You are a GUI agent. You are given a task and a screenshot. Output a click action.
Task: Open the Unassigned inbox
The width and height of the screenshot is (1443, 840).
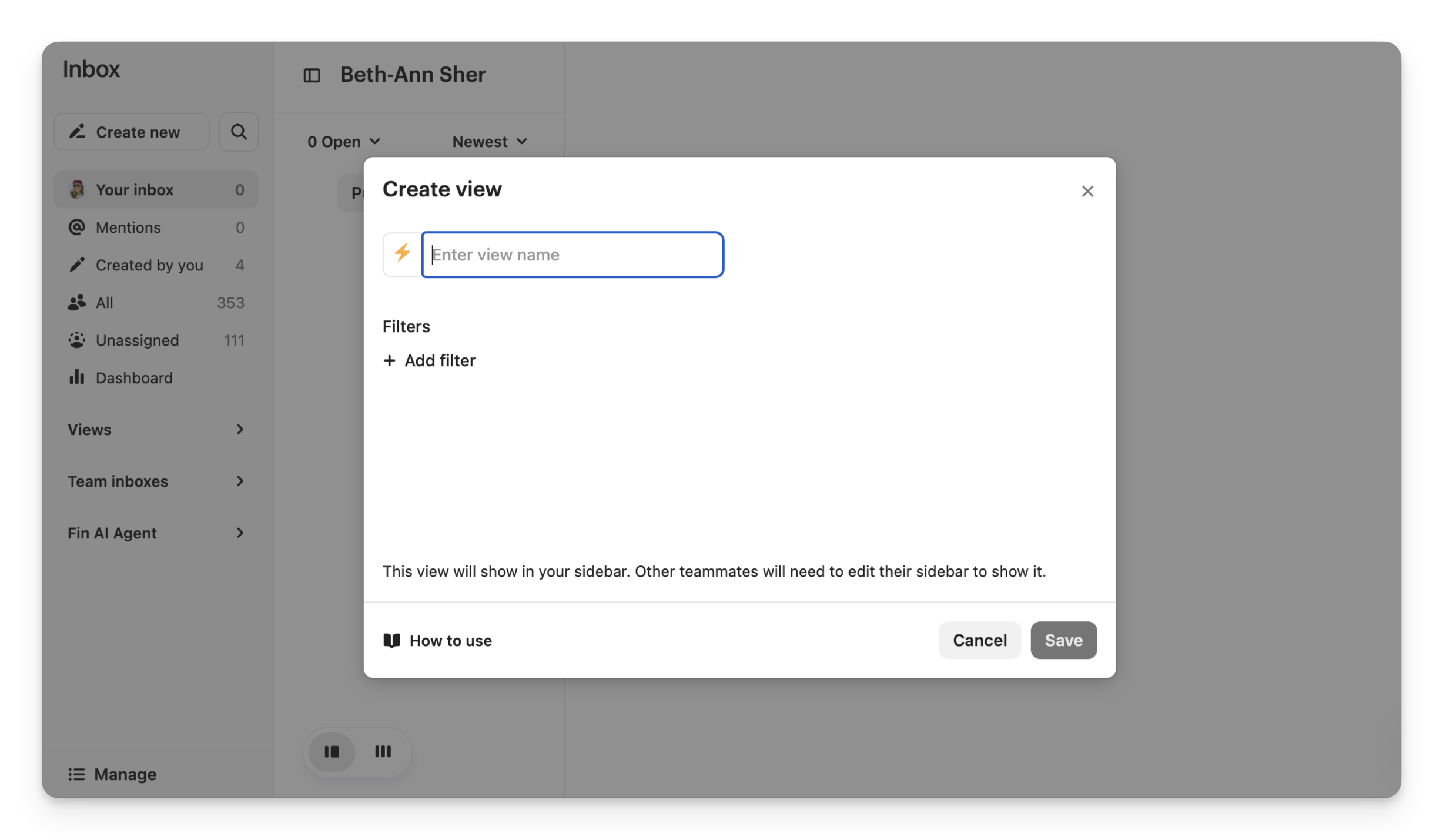(x=137, y=340)
